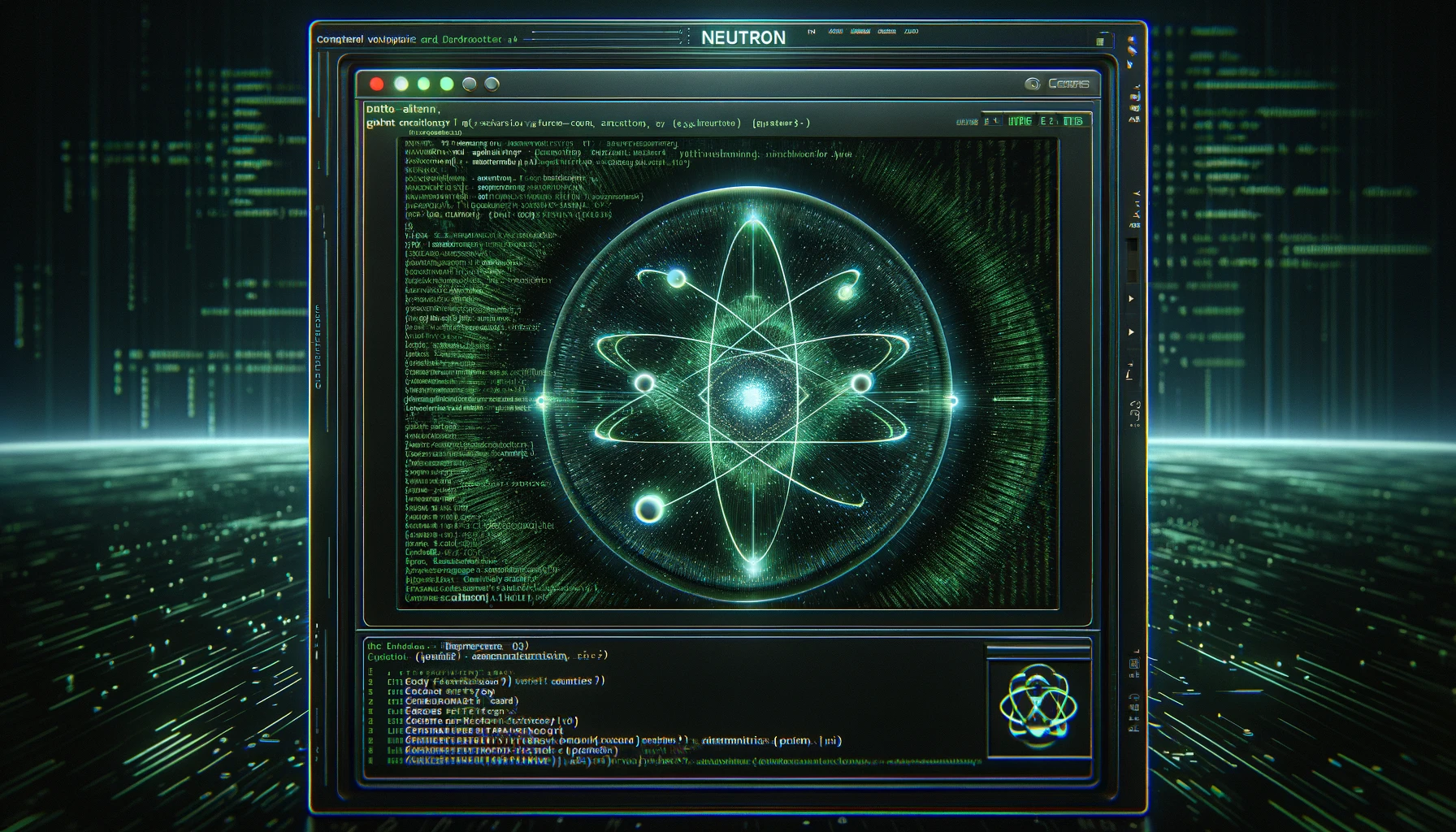Enable the IVRG indicator above the editor
1456x832 pixels.
(1022, 119)
